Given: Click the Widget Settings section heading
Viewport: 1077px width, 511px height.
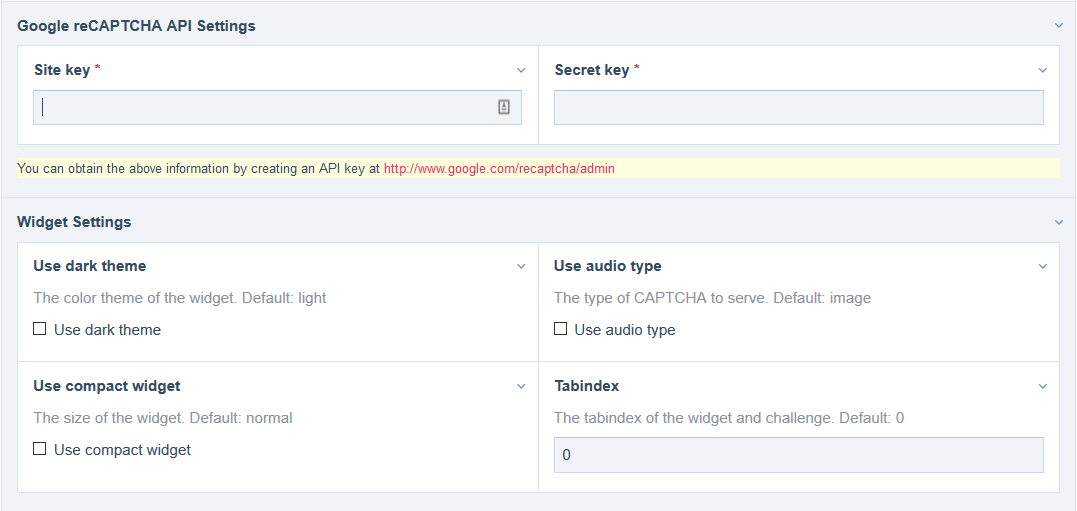Looking at the screenshot, I should point(74,222).
